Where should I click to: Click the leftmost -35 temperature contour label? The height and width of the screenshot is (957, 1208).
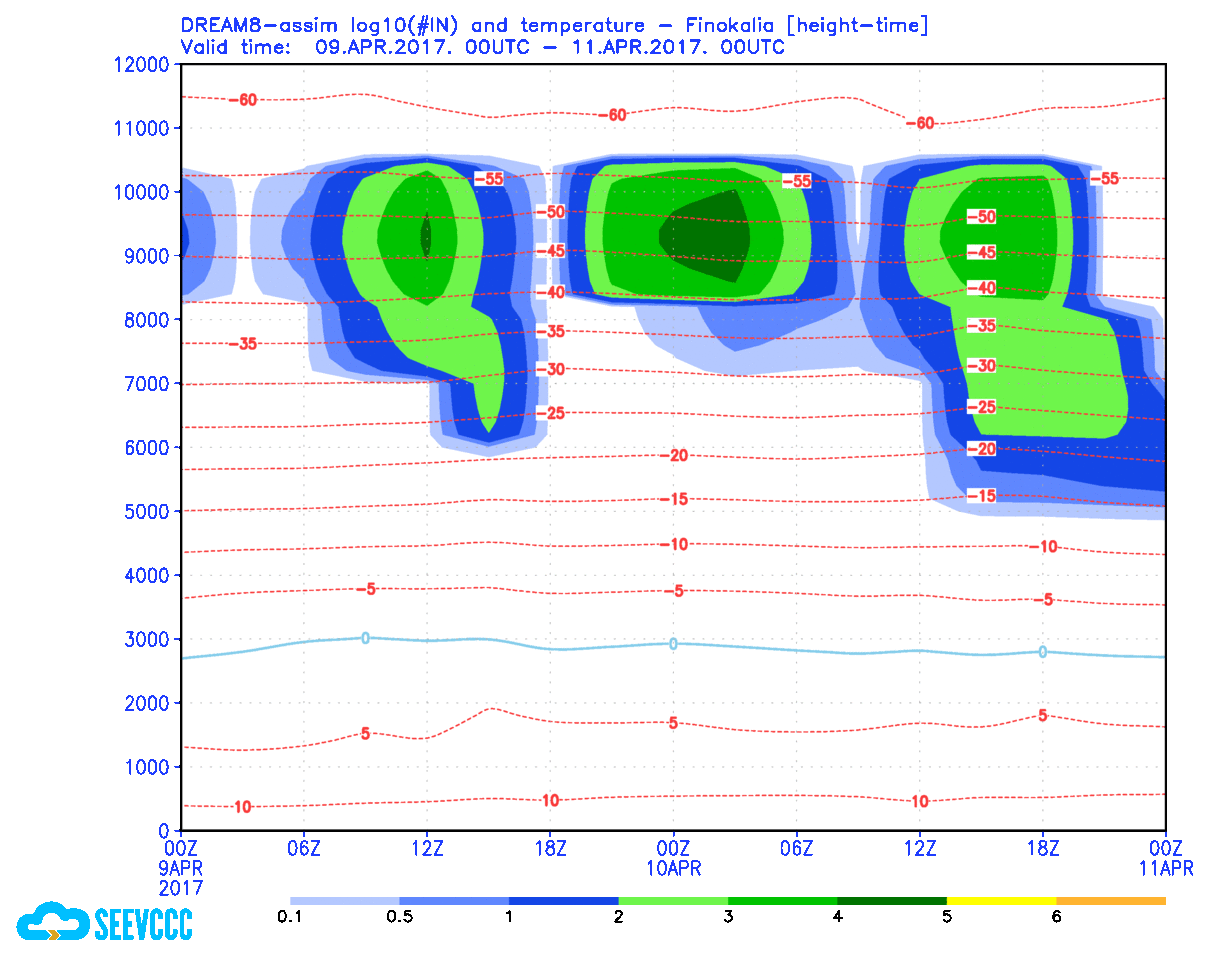click(242, 344)
